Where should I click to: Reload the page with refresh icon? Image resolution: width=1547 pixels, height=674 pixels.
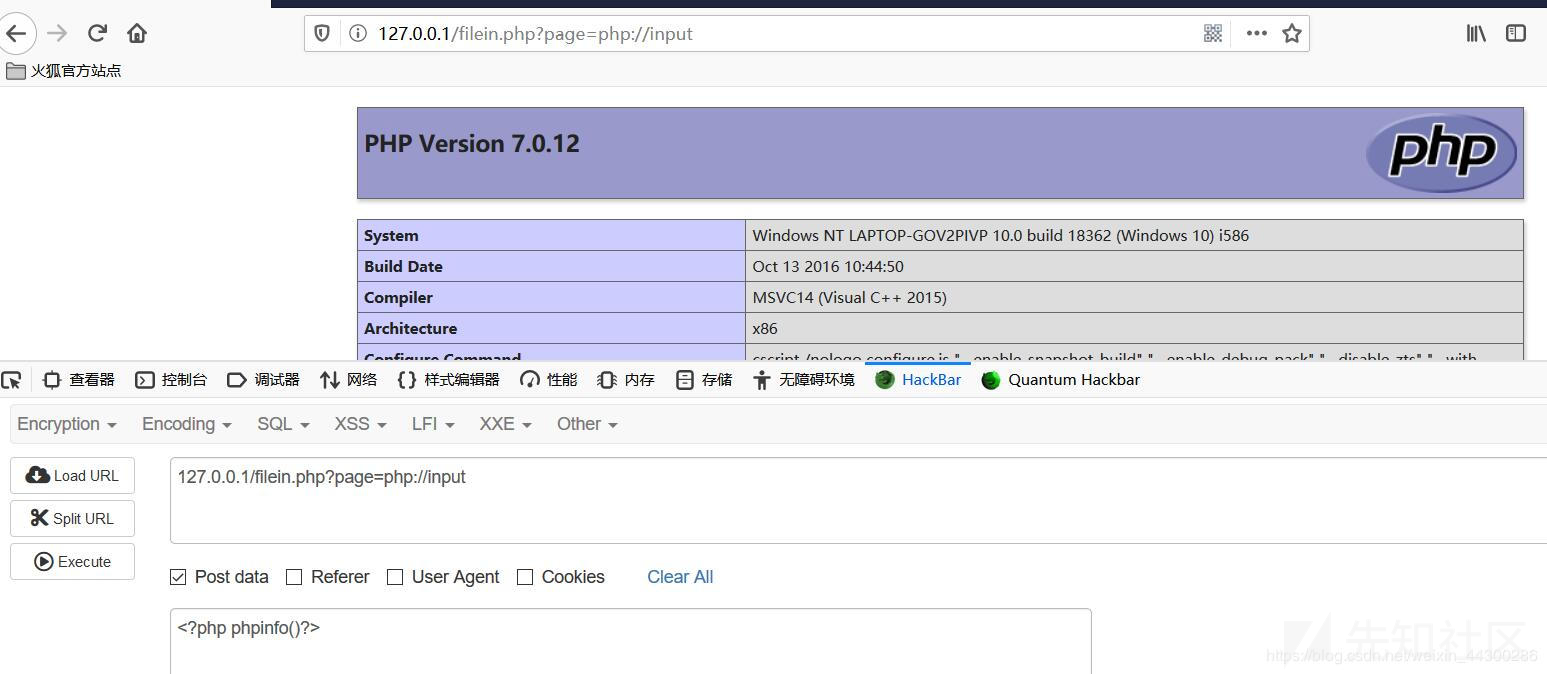coord(97,33)
